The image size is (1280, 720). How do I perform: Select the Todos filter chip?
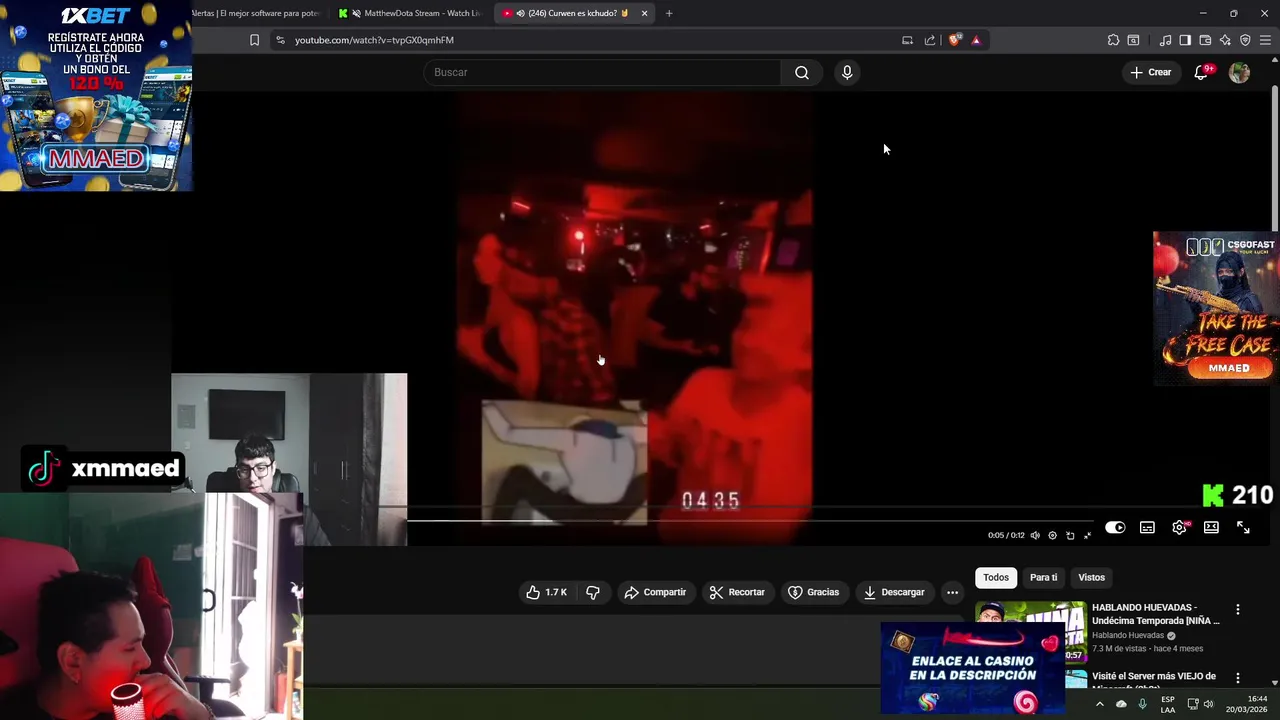click(996, 577)
